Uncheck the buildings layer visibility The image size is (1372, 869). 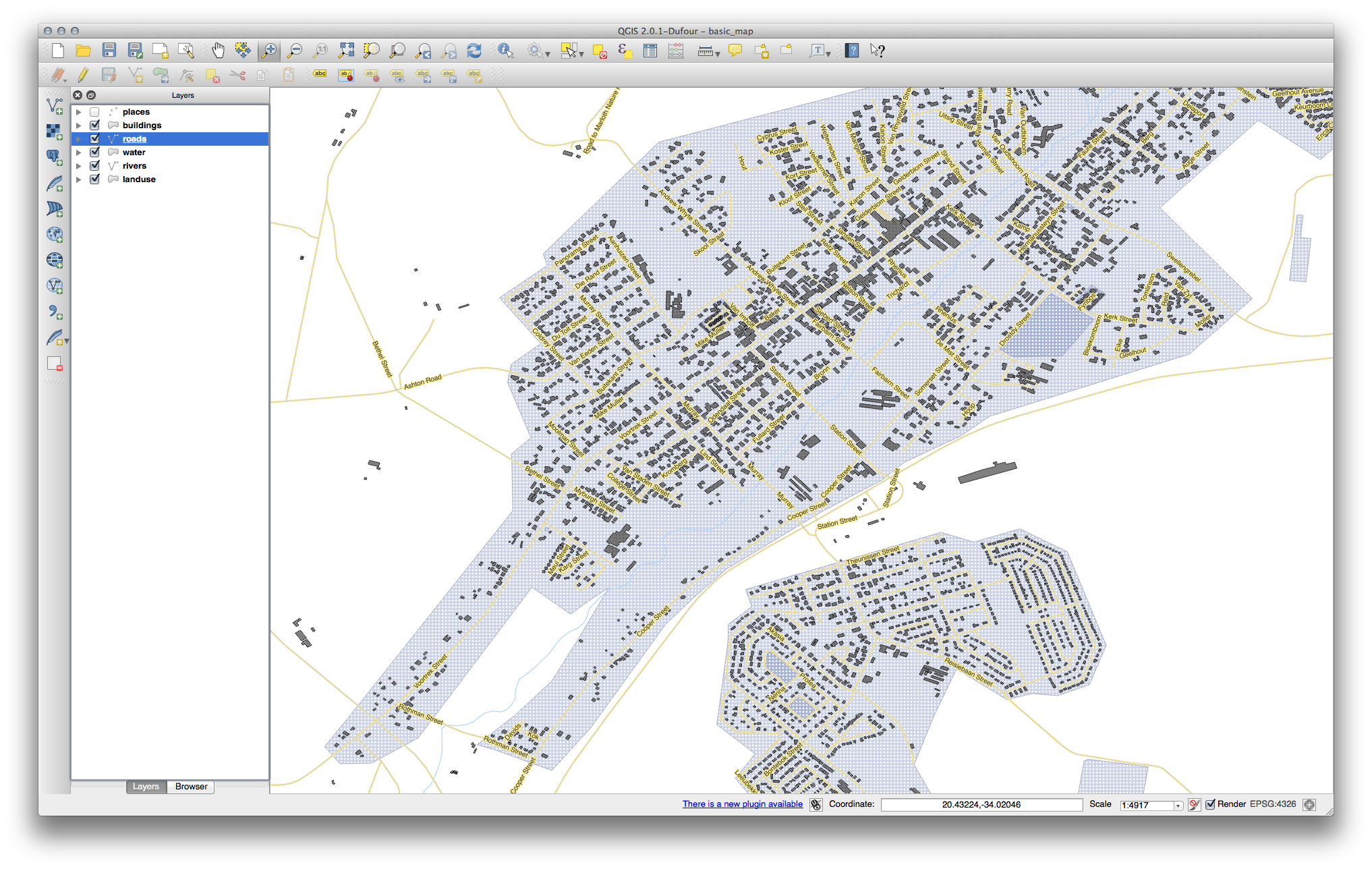(94, 125)
